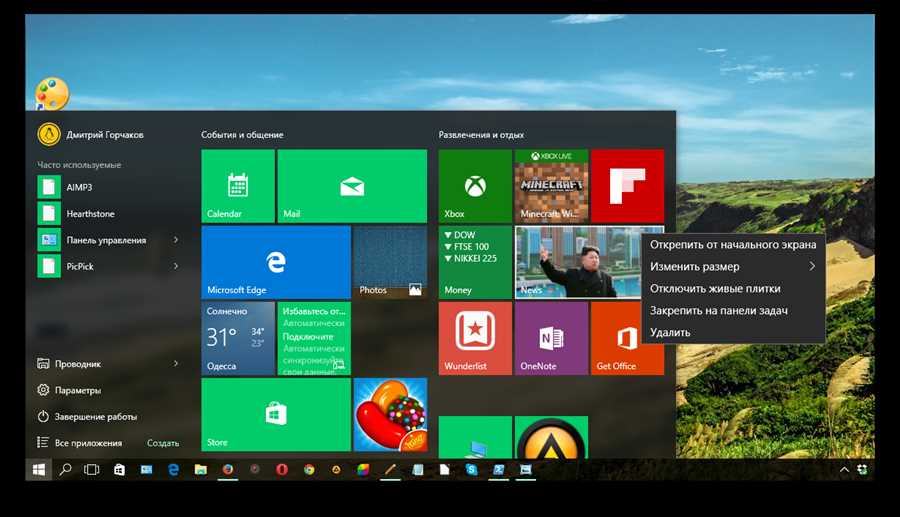Click События и общение group header
The height and width of the screenshot is (517, 900).
242,135
